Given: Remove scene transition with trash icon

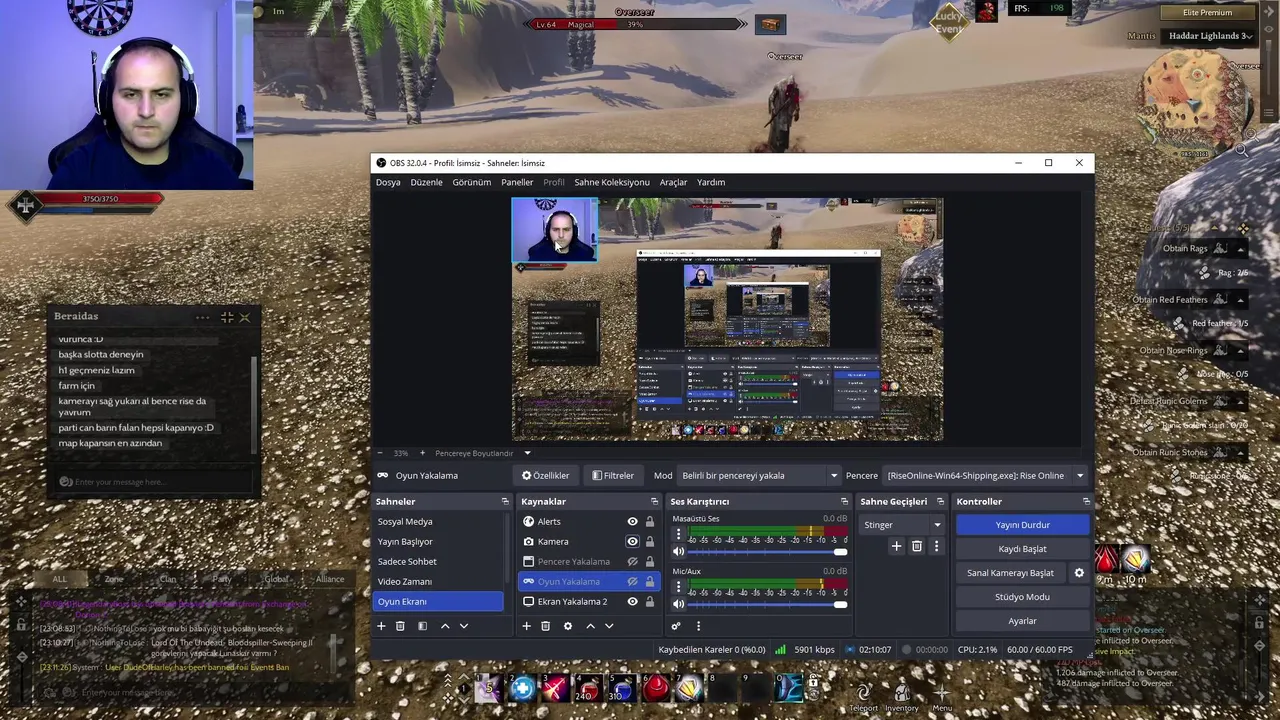Looking at the screenshot, I should click(916, 546).
